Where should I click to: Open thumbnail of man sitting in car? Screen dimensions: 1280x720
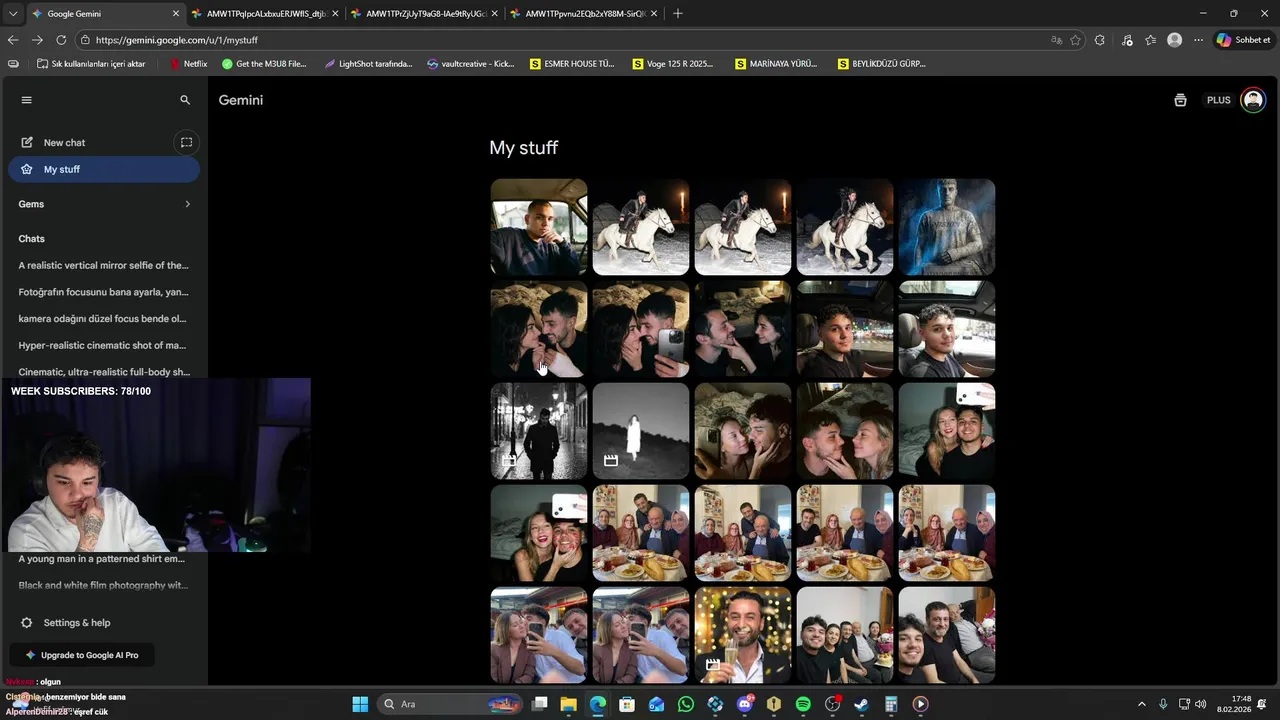point(539,227)
